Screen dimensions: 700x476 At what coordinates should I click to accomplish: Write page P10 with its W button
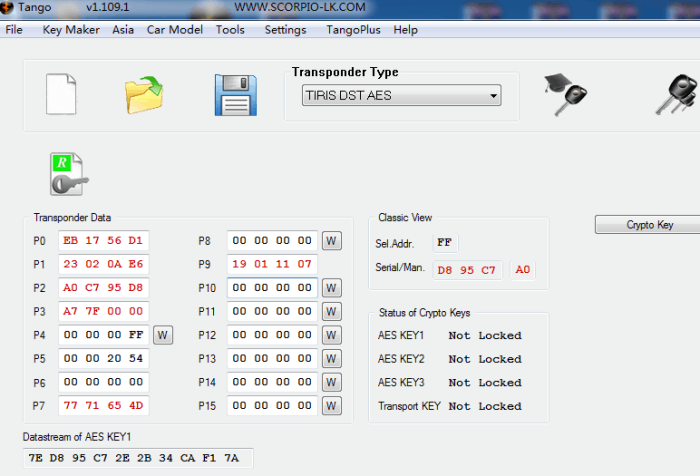pos(332,288)
